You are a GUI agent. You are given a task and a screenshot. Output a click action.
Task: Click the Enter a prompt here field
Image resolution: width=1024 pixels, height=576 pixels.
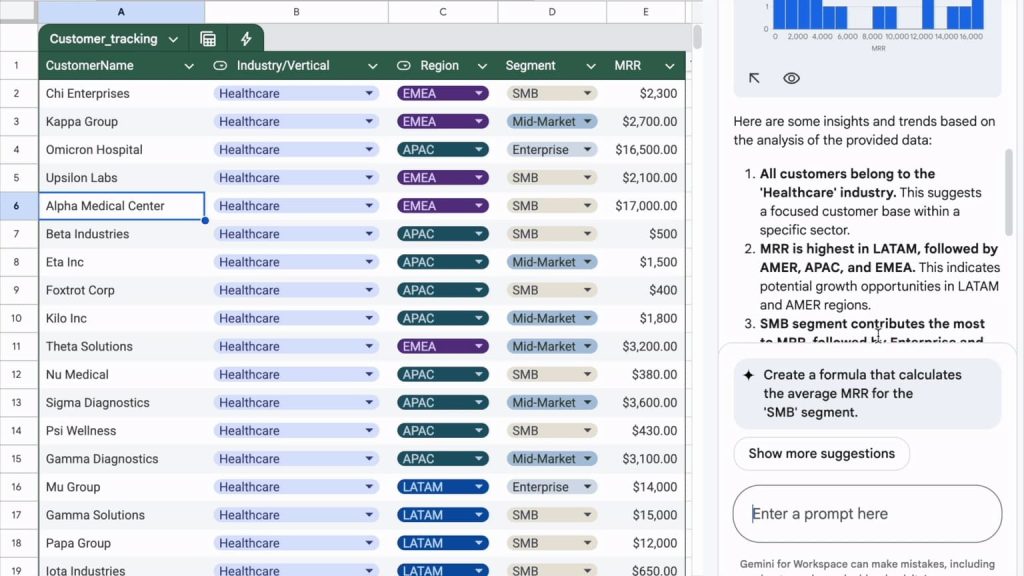(x=866, y=514)
